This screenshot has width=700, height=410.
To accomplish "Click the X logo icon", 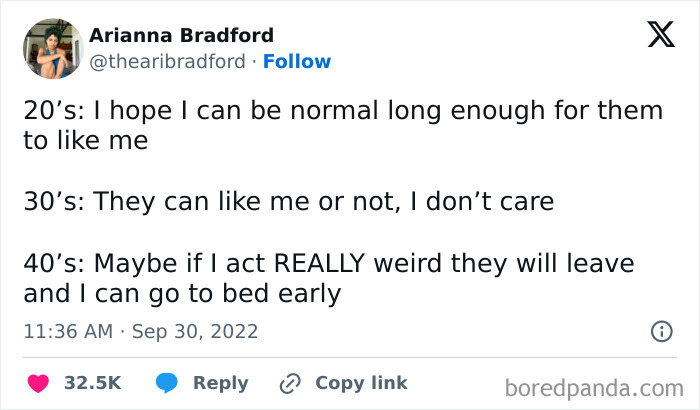I will point(661,36).
